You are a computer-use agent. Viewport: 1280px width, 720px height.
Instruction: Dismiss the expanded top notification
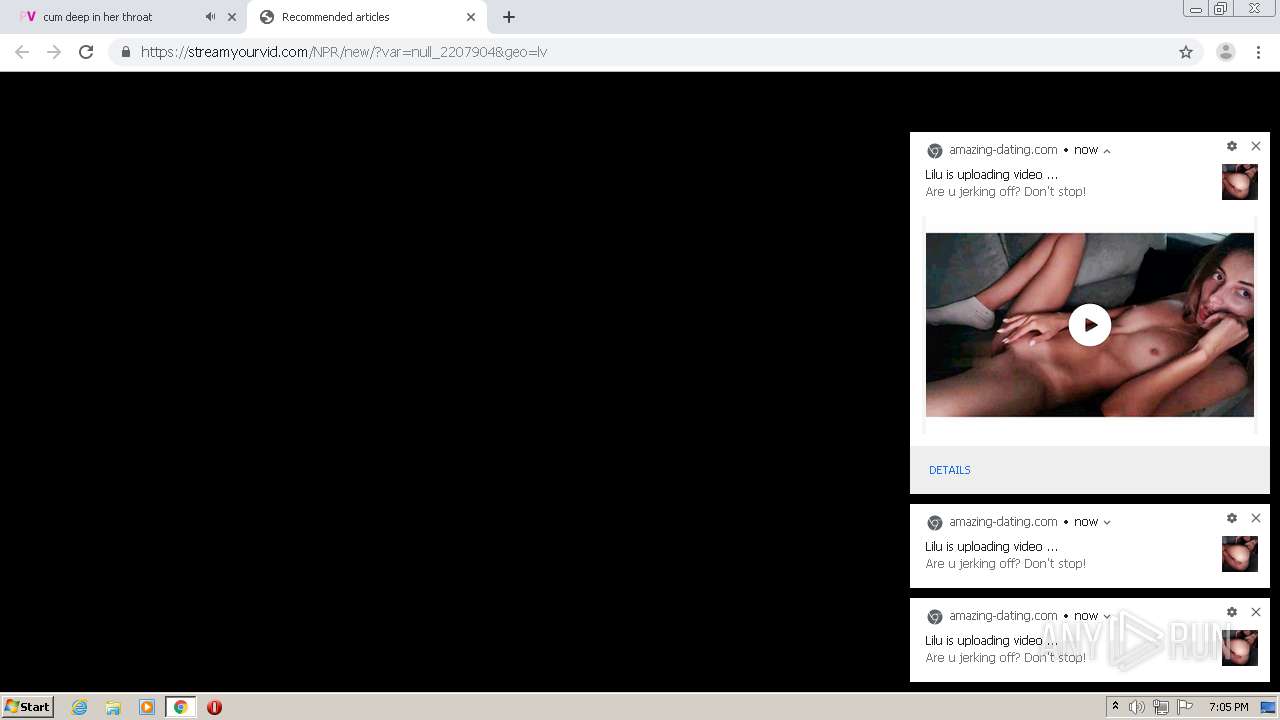click(x=1256, y=146)
